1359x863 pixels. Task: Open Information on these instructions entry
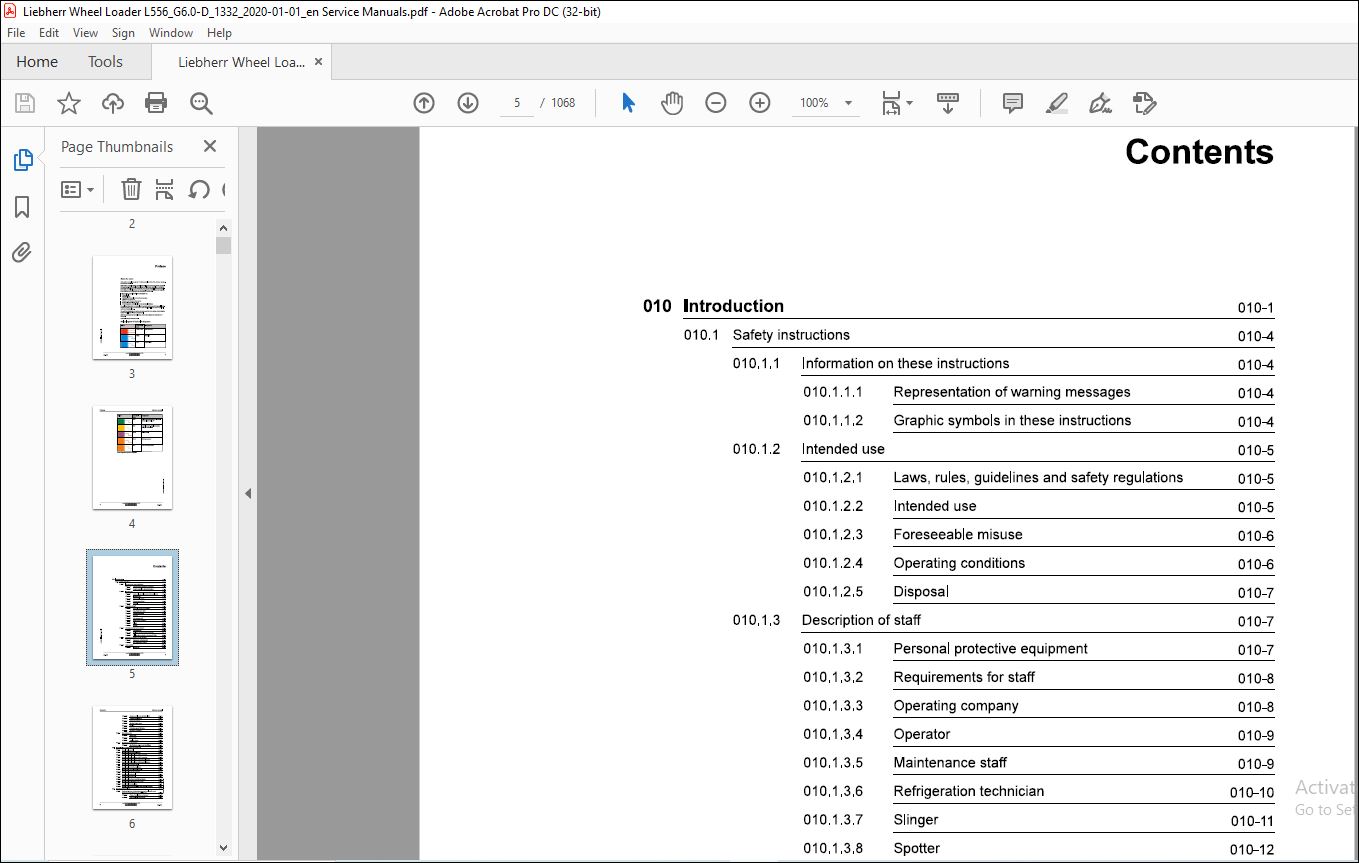[x=905, y=364]
